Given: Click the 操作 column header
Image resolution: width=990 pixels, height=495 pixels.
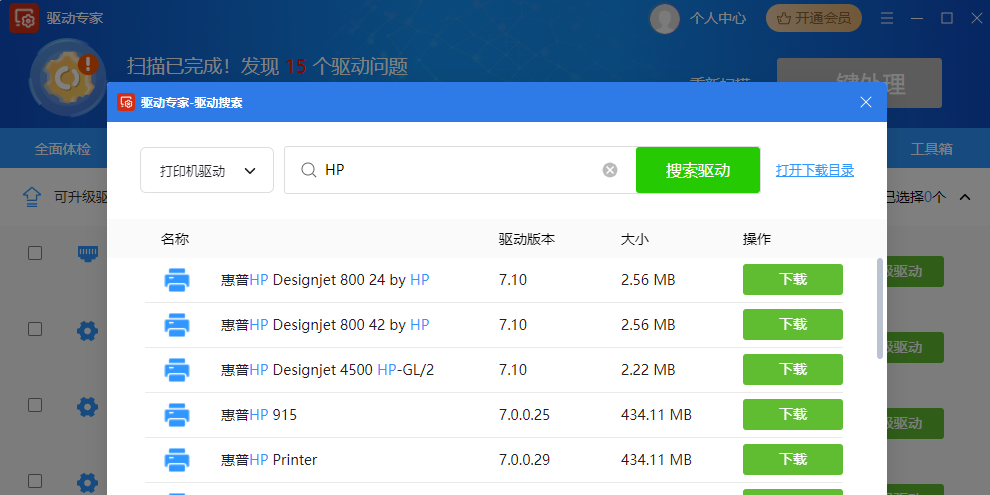Looking at the screenshot, I should [757, 239].
